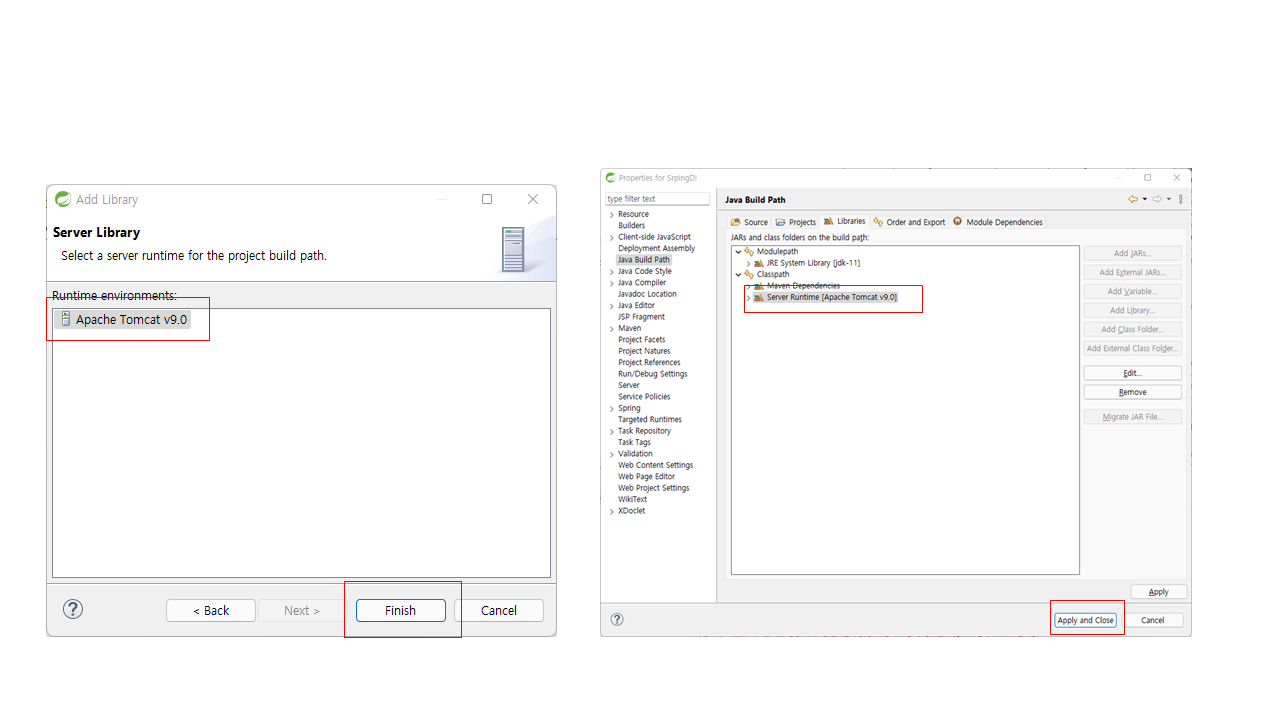Focus the type filter text field
Viewport: 1280px width, 720px height.
[x=657, y=199]
